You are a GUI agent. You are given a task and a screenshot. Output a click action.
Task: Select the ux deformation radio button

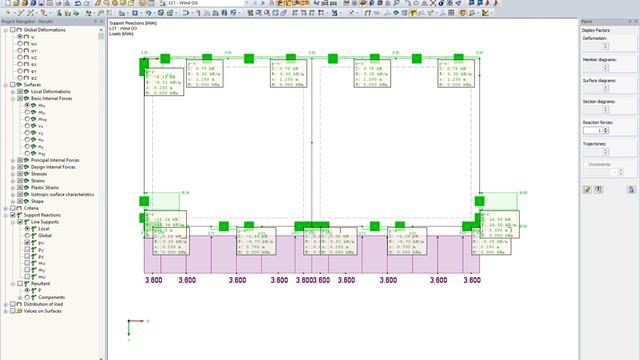pyautogui.click(x=20, y=43)
